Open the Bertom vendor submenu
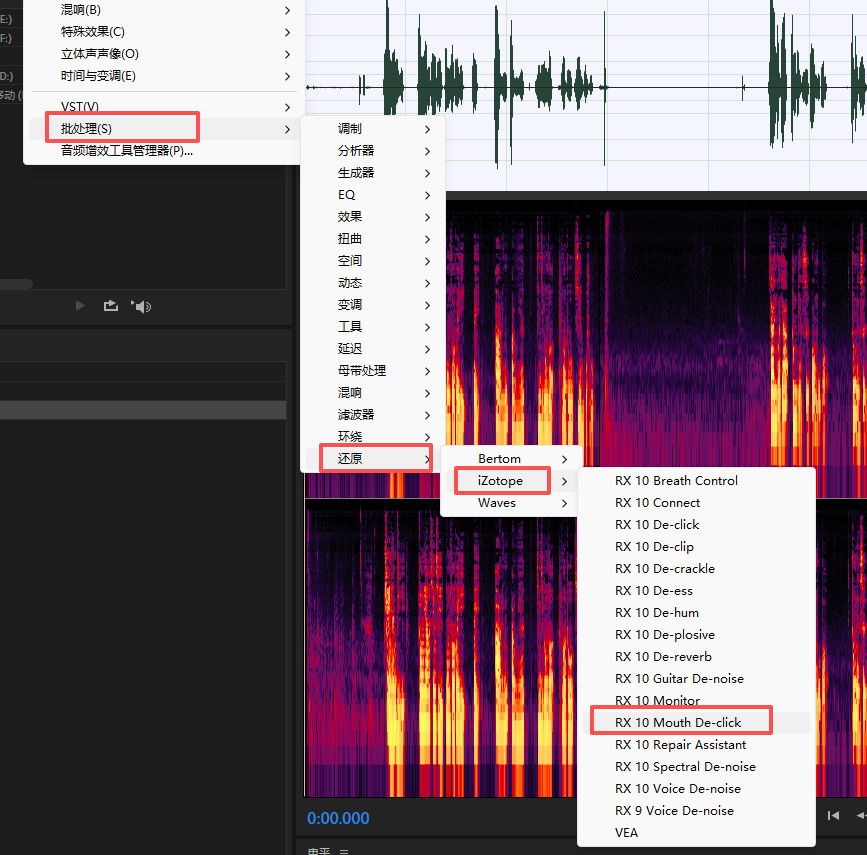 [511, 459]
